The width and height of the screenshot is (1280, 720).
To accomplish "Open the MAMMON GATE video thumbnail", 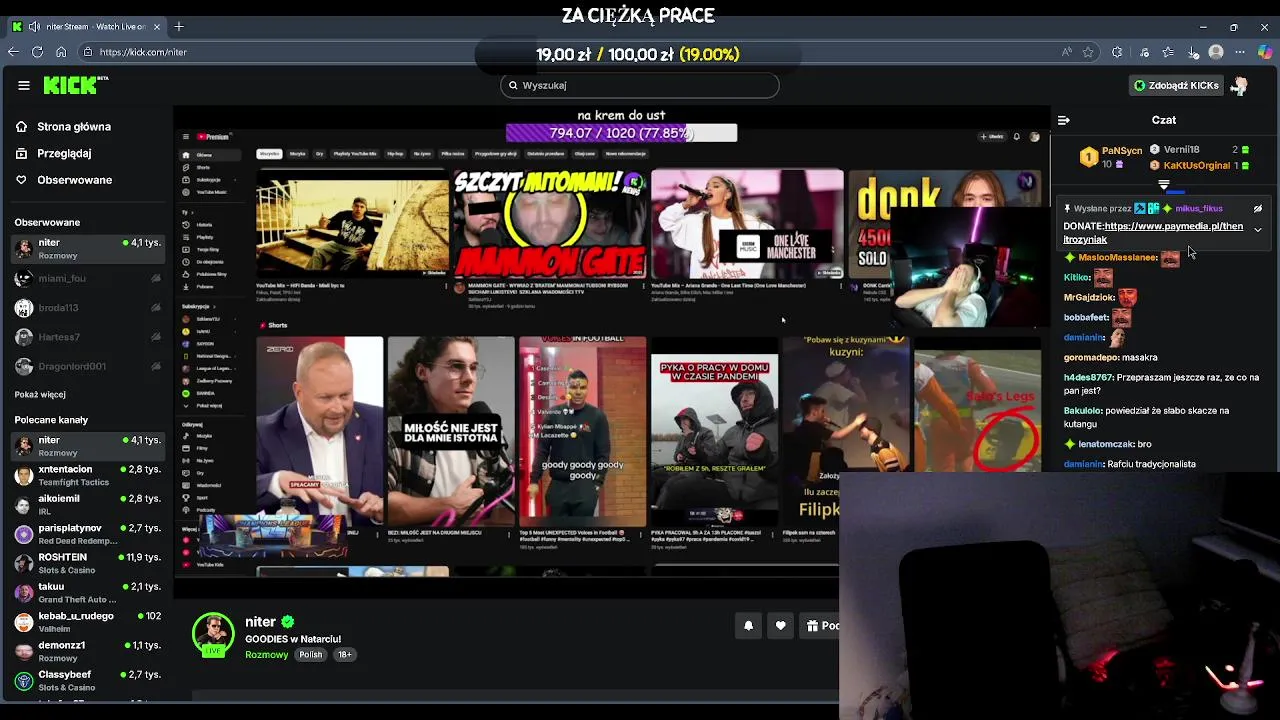I will (x=548, y=224).
